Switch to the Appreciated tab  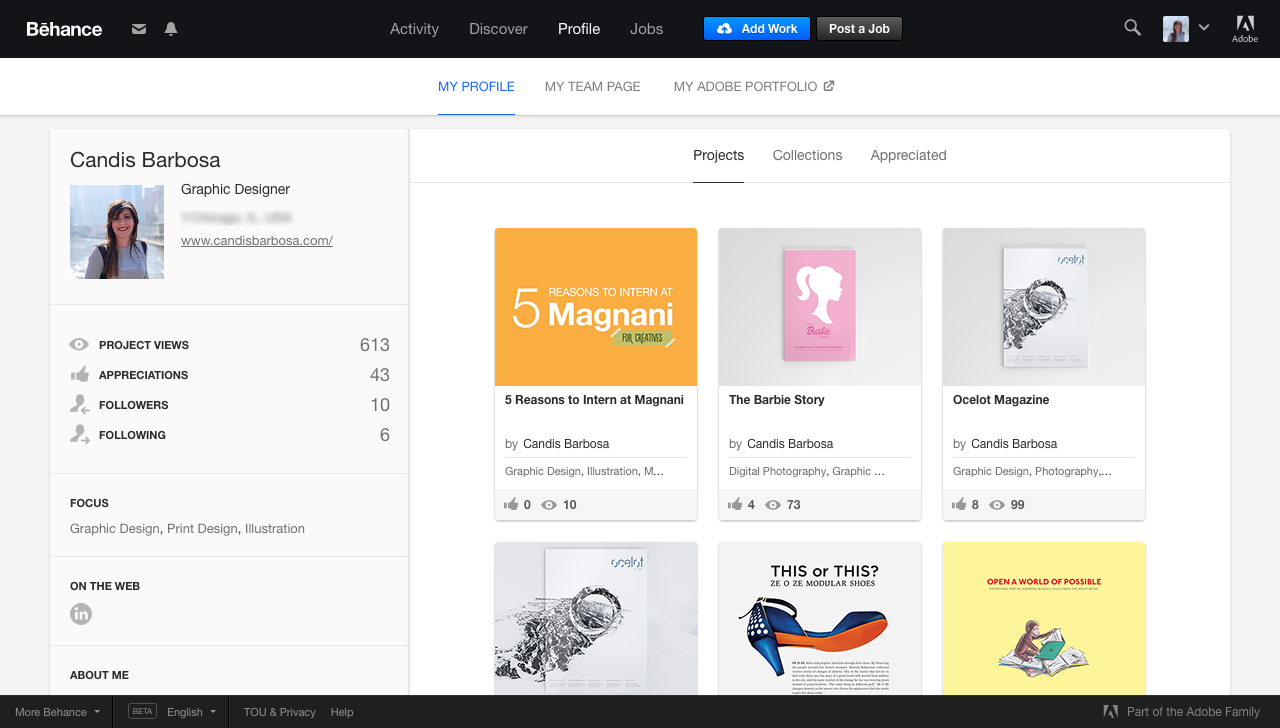908,155
